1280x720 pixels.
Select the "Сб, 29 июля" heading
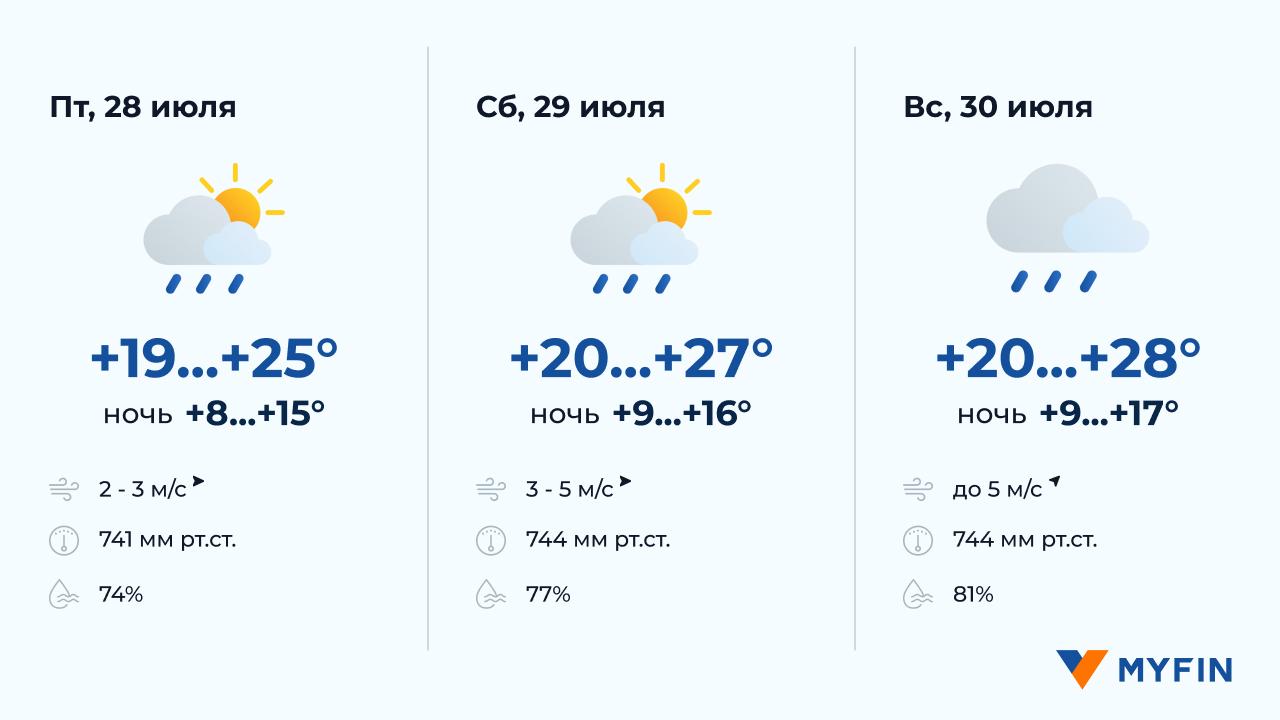[570, 107]
